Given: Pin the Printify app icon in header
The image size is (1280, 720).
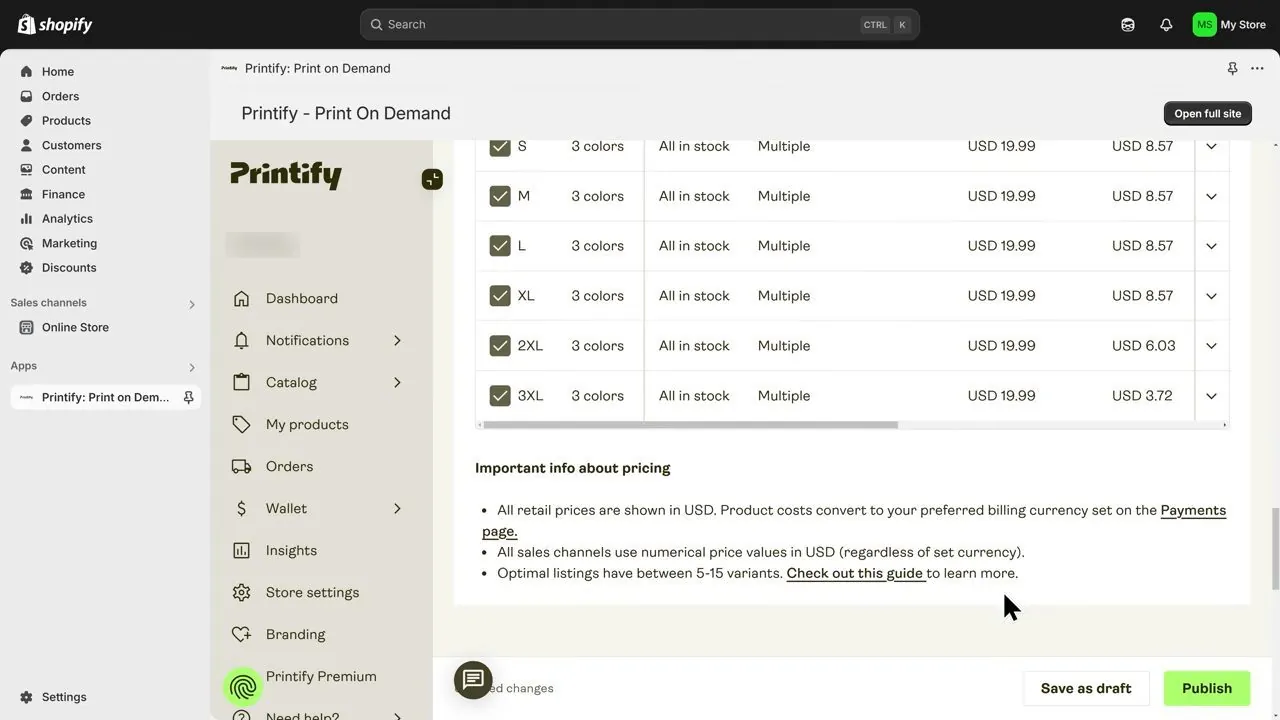Looking at the screenshot, I should coord(1232,68).
